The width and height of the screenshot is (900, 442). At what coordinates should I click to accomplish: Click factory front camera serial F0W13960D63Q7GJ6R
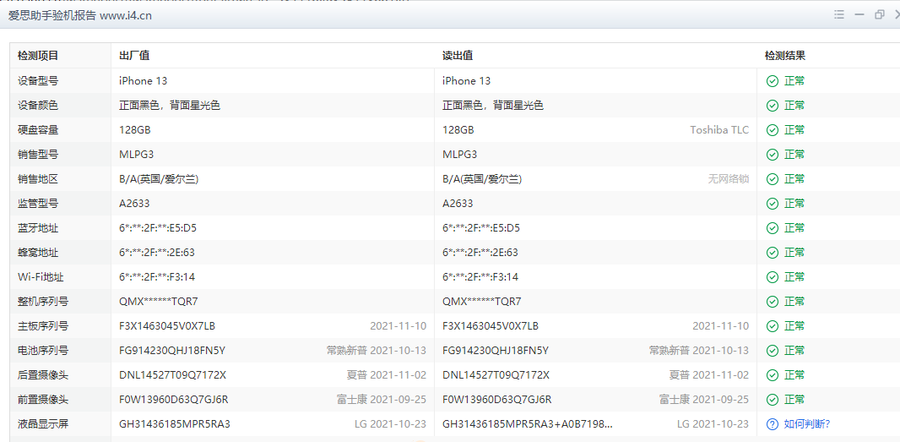click(173, 400)
